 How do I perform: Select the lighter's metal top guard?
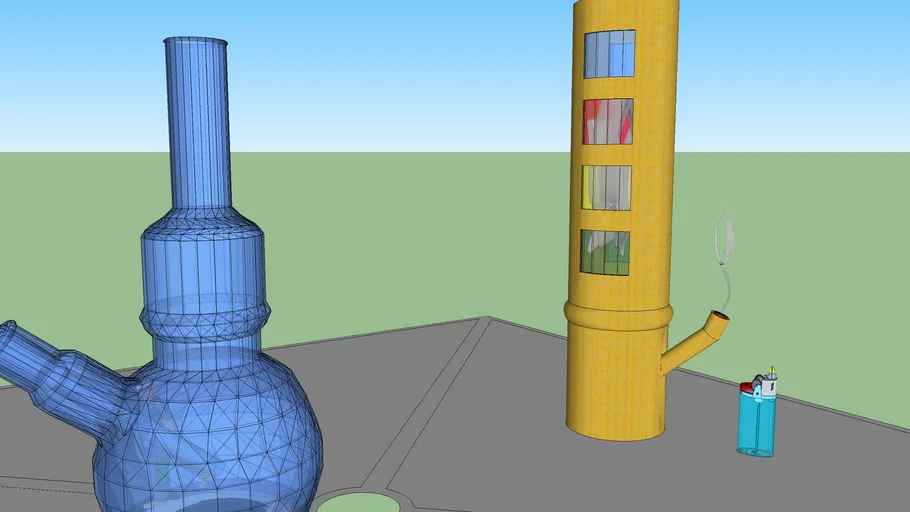point(765,382)
